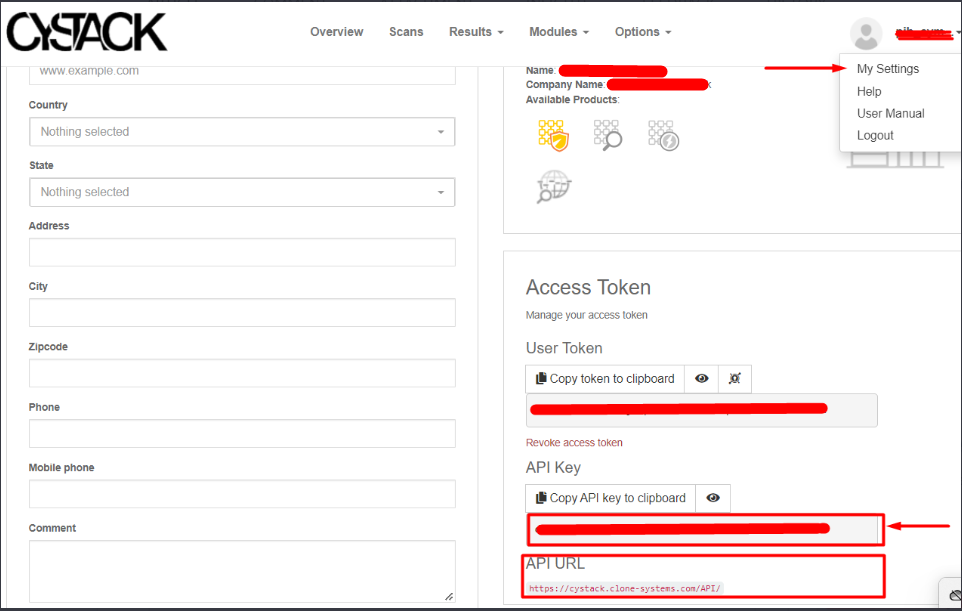Open the State dropdown
Image resolution: width=962 pixels, height=611 pixels.
(242, 192)
